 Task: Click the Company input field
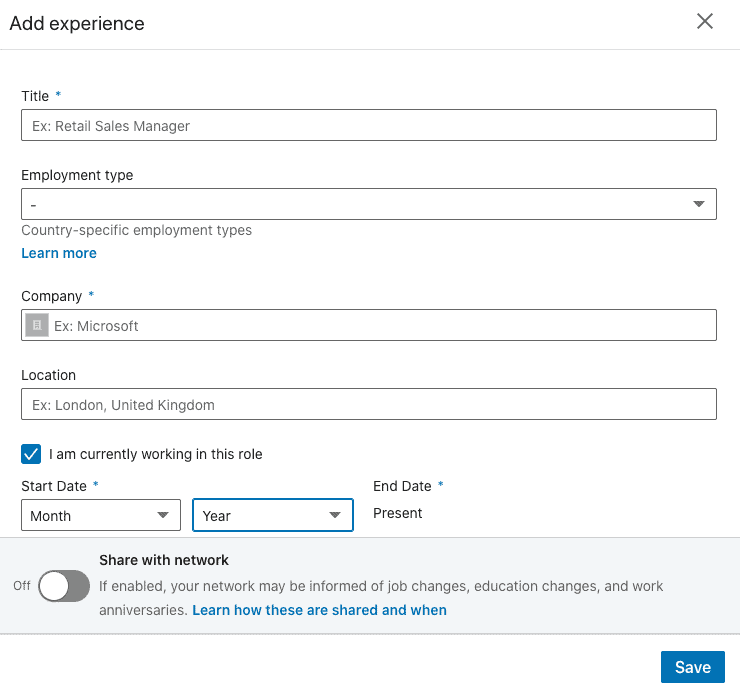[369, 325]
